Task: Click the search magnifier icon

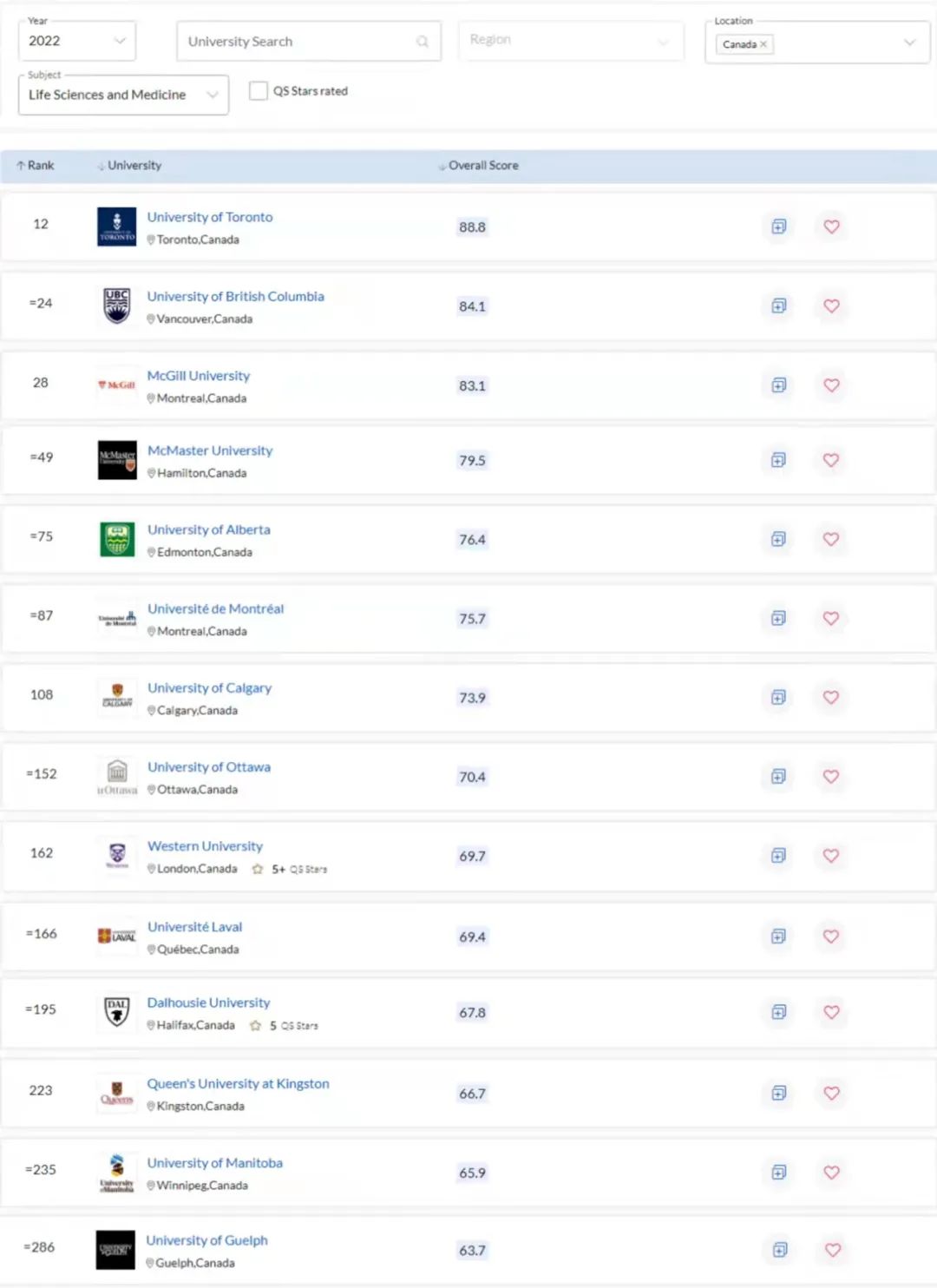Action: point(423,42)
